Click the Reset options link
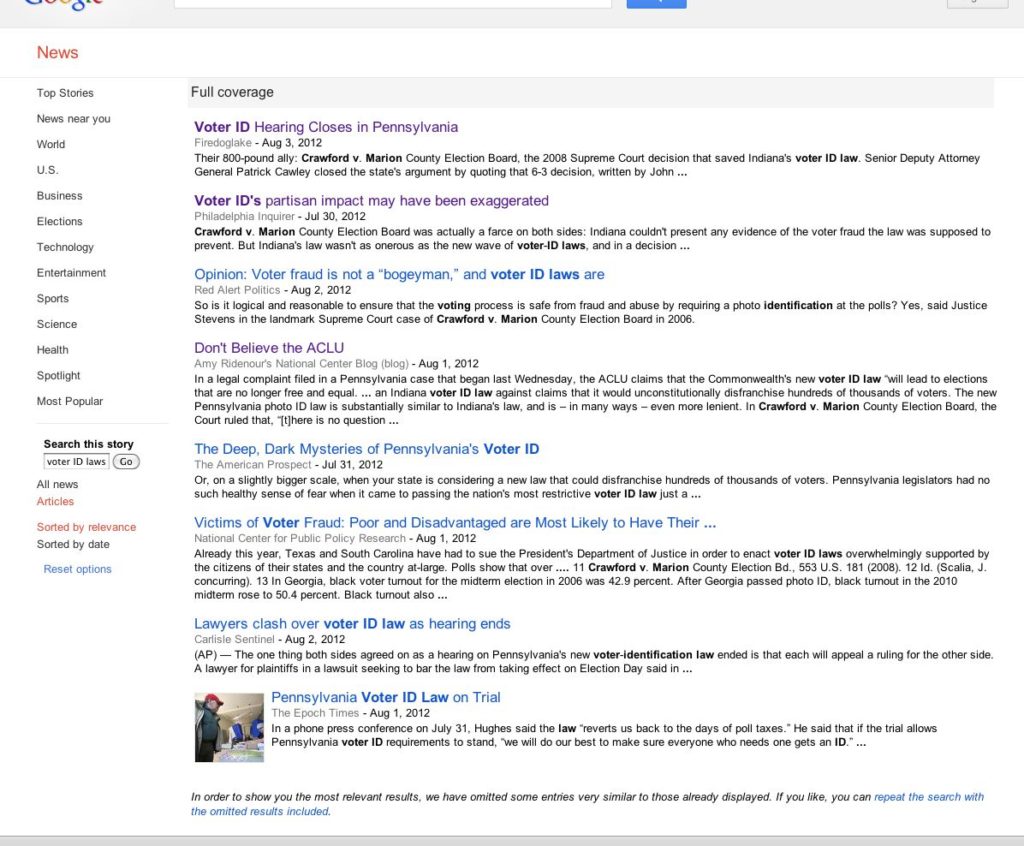1024x846 pixels. click(78, 569)
